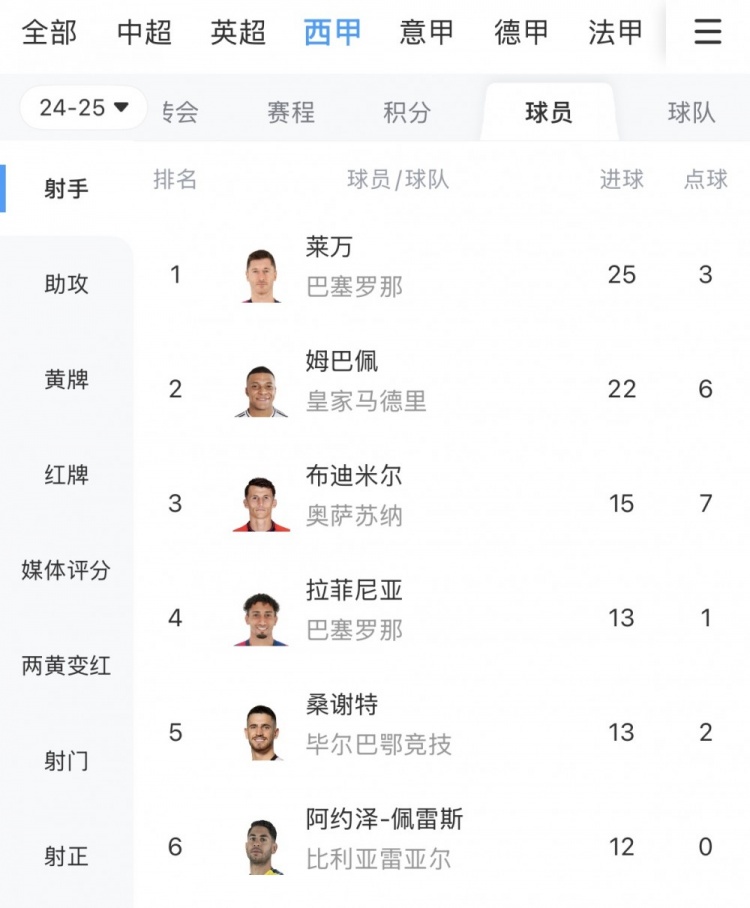Sort by the 进球 column header

click(x=621, y=180)
